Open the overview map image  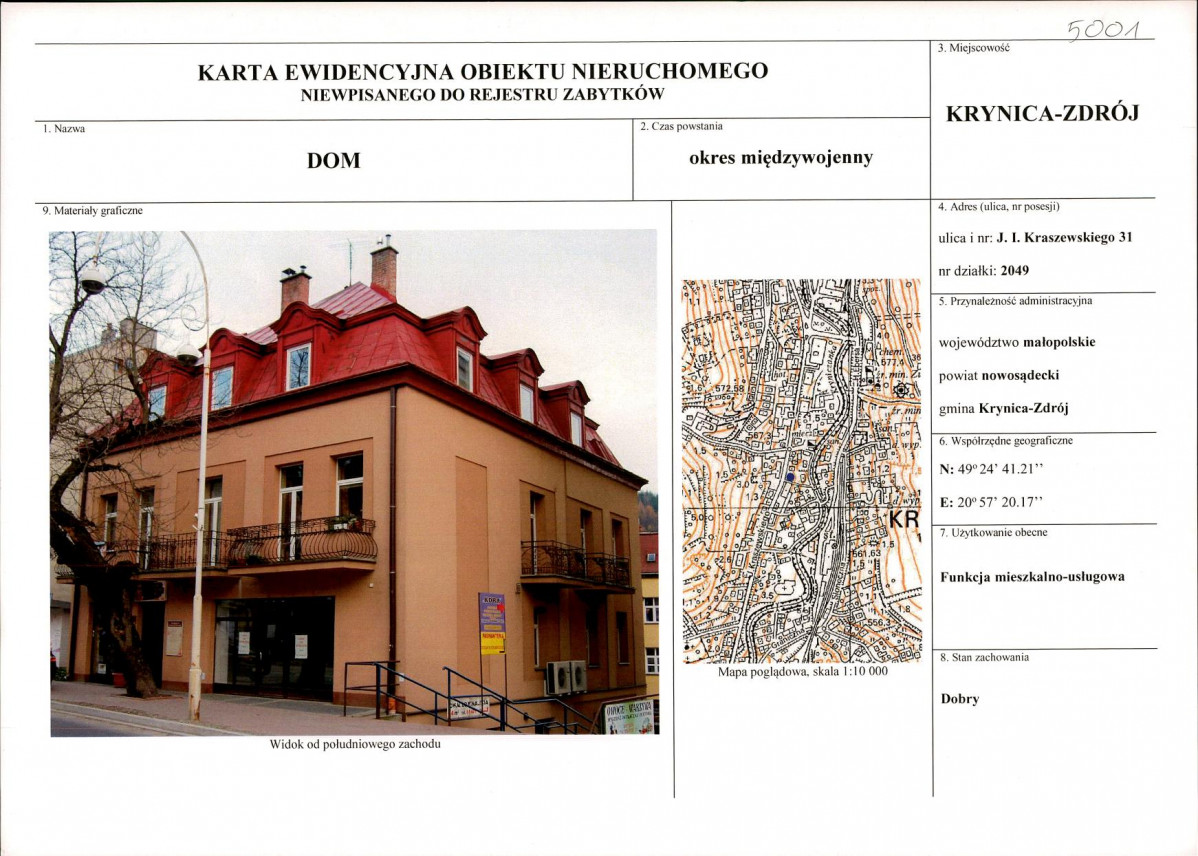[x=801, y=471]
